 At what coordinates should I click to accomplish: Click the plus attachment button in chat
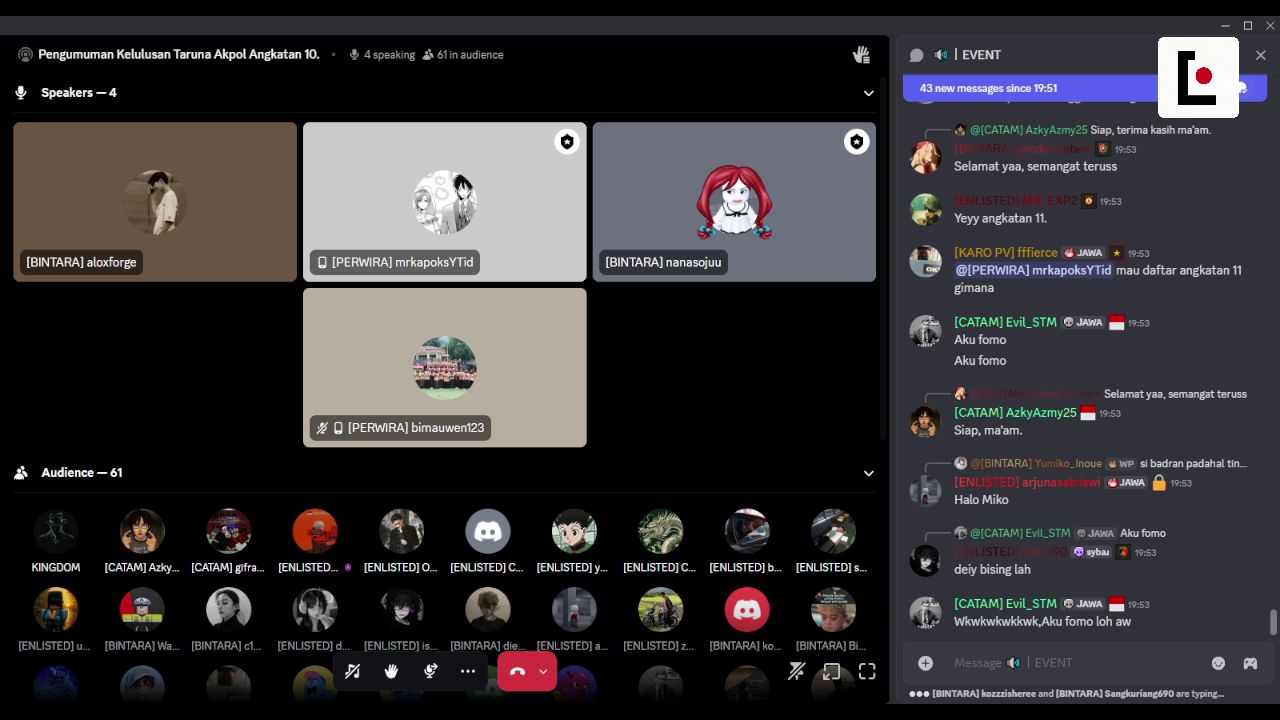tap(926, 663)
